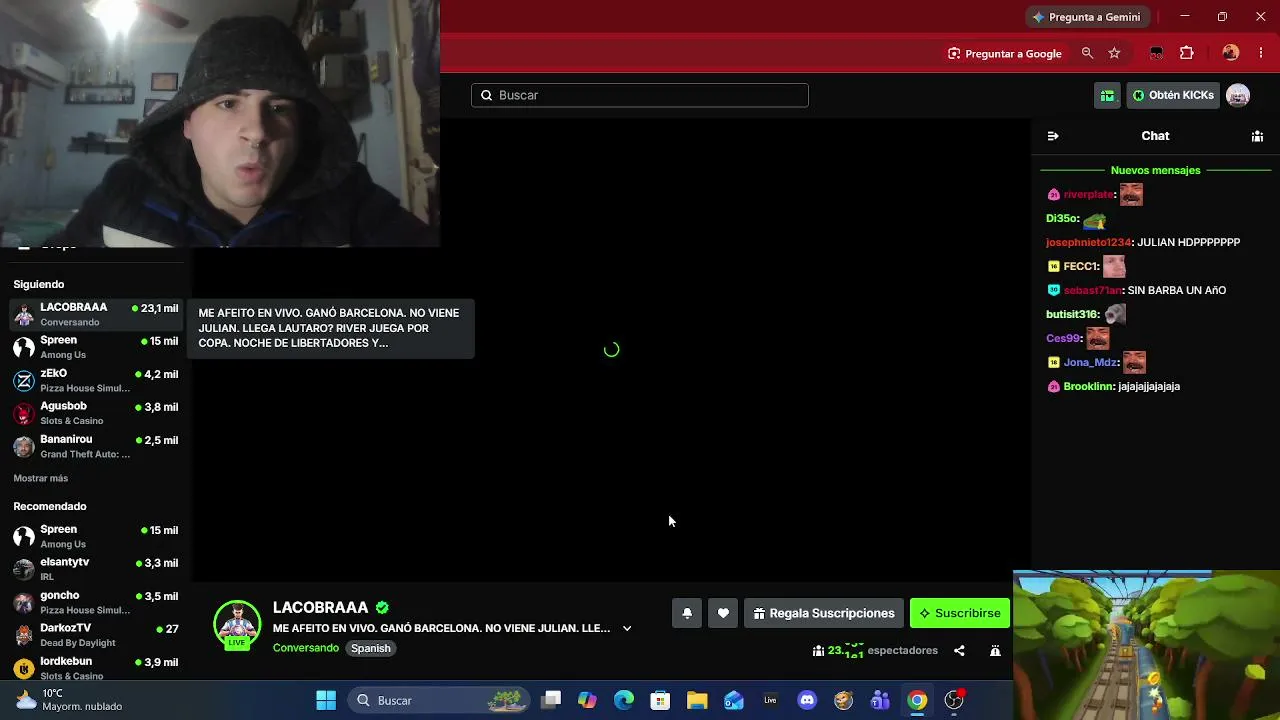Click the emote in Di35o's chat message
The height and width of the screenshot is (720, 1280).
click(1095, 219)
